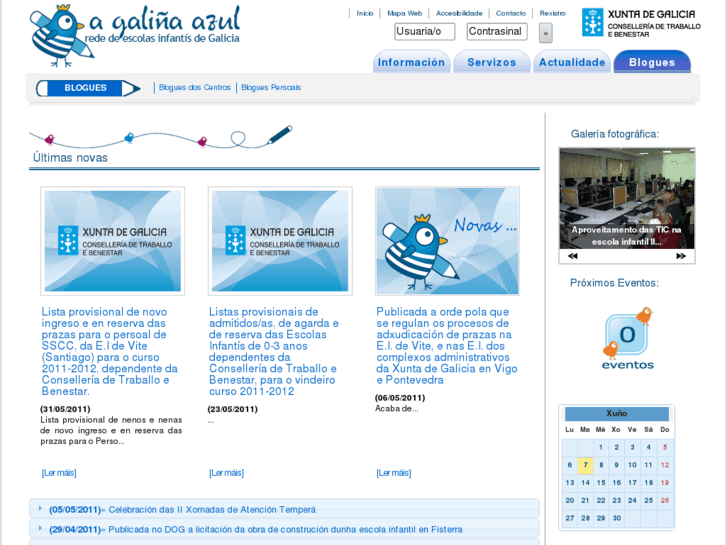
Task: Select day 20 in the calendar
Action: (569, 500)
